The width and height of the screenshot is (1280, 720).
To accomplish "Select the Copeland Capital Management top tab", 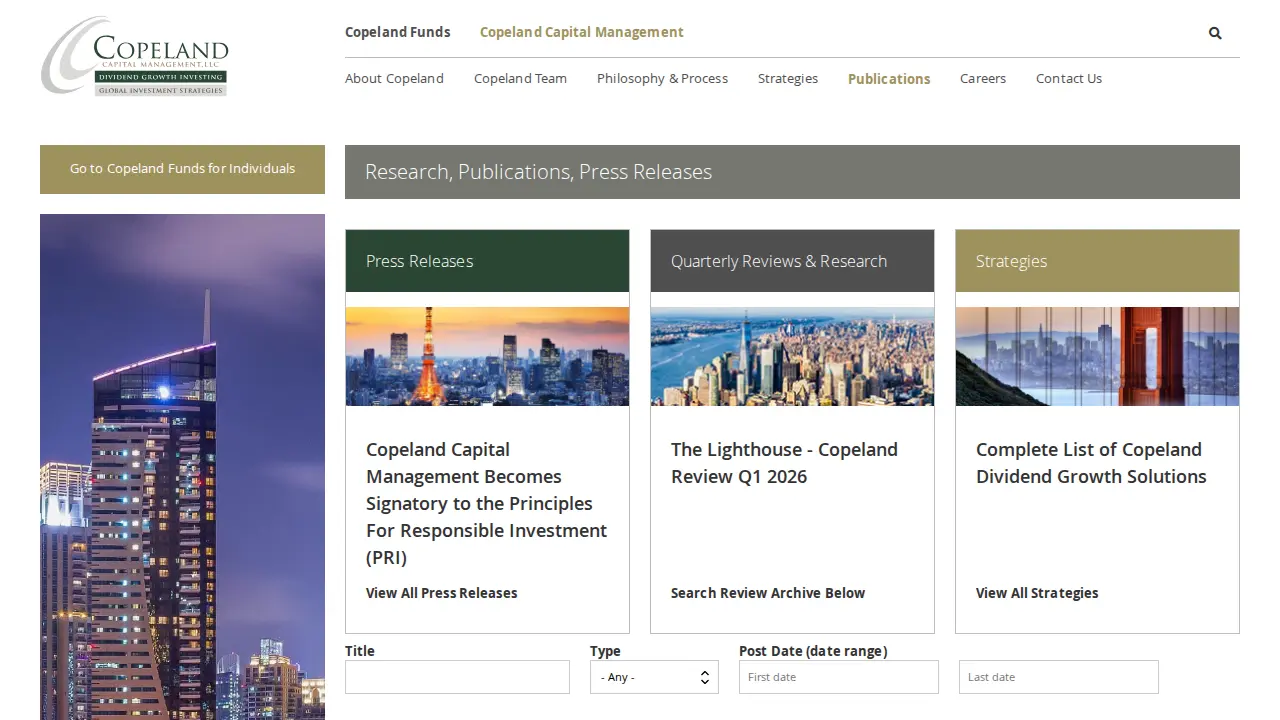I will (582, 32).
